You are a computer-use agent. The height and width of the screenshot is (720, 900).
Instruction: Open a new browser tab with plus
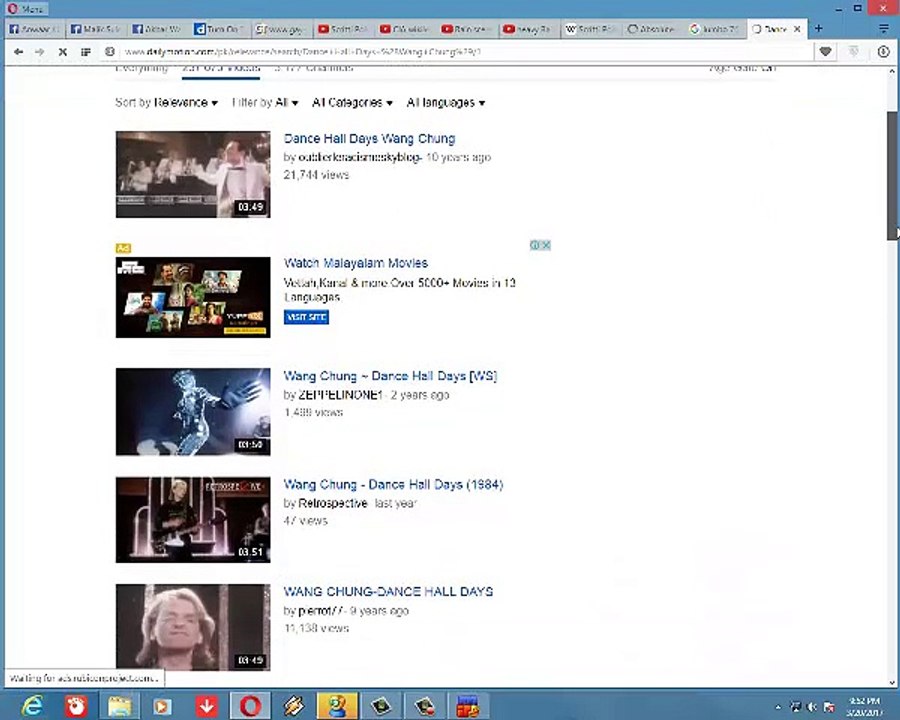click(818, 28)
